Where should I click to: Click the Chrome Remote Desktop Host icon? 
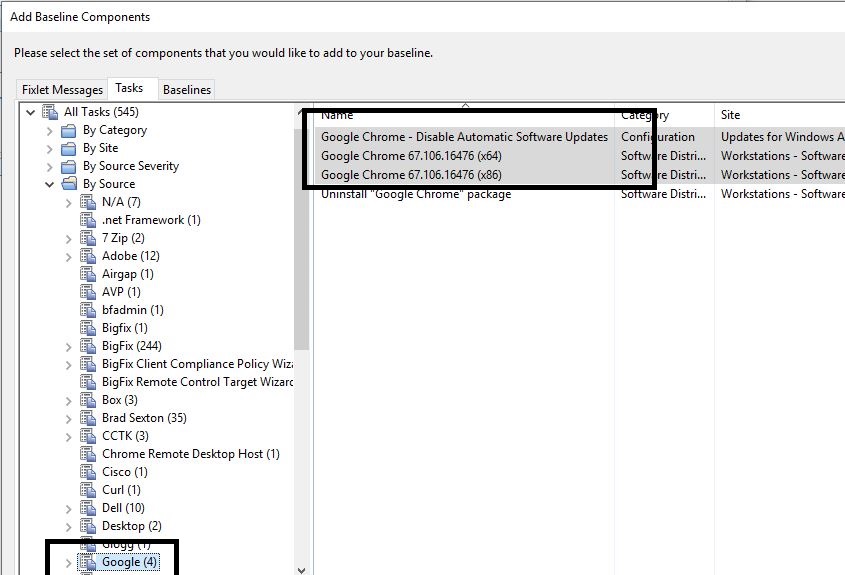(x=88, y=454)
